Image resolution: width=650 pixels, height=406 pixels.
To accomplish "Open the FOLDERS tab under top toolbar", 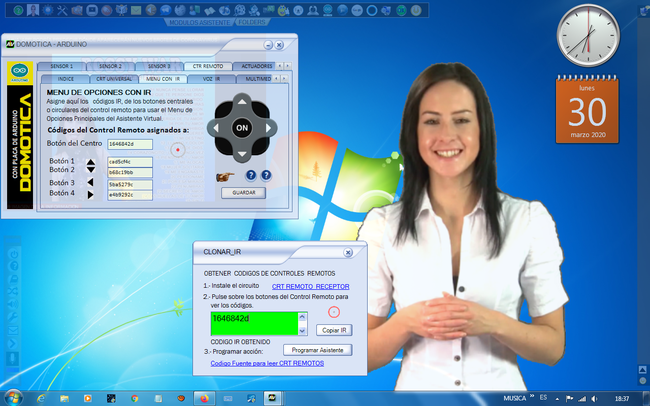I will coord(252,22).
